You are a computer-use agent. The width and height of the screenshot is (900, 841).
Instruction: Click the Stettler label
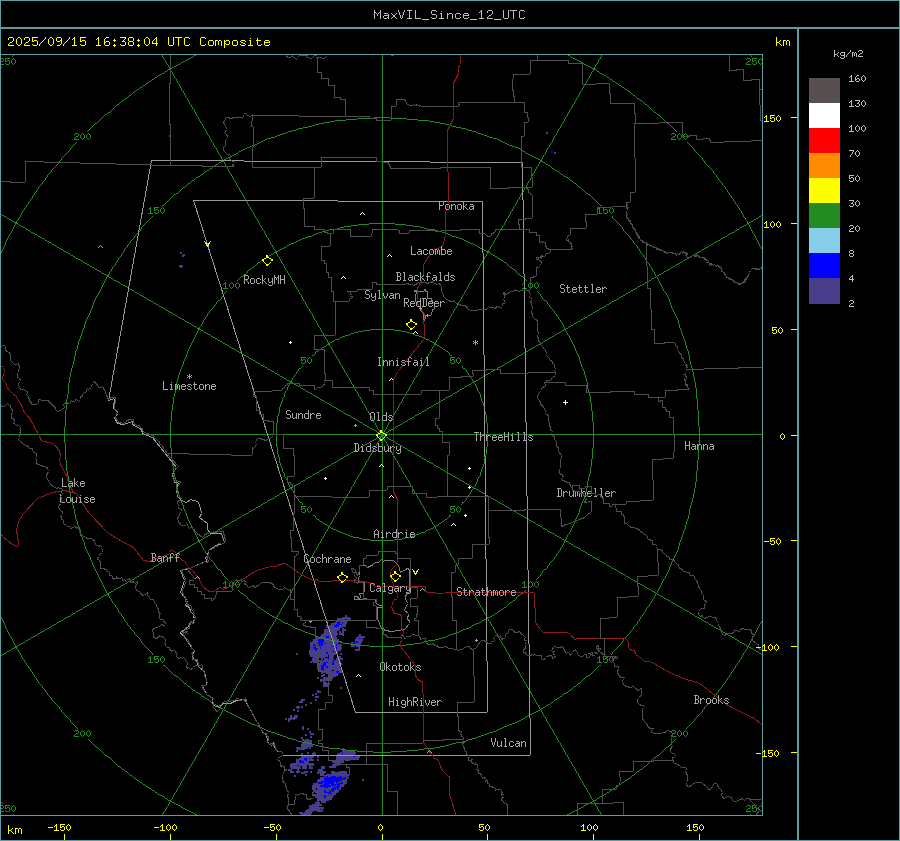(583, 289)
